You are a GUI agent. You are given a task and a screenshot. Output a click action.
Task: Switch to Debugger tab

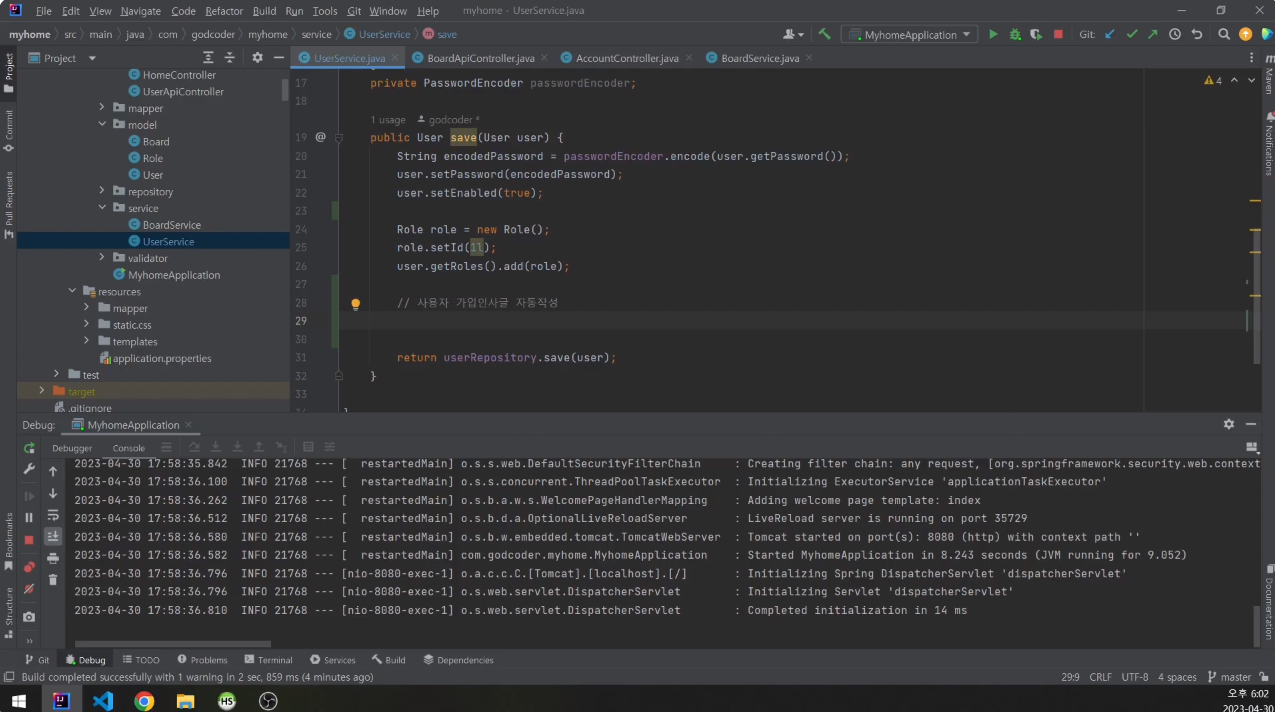pos(72,448)
